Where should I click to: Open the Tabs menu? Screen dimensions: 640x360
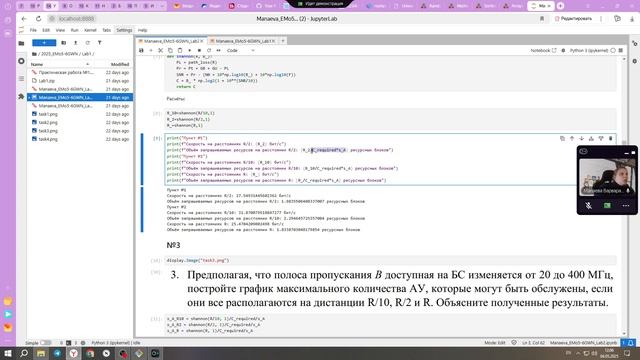click(107, 30)
